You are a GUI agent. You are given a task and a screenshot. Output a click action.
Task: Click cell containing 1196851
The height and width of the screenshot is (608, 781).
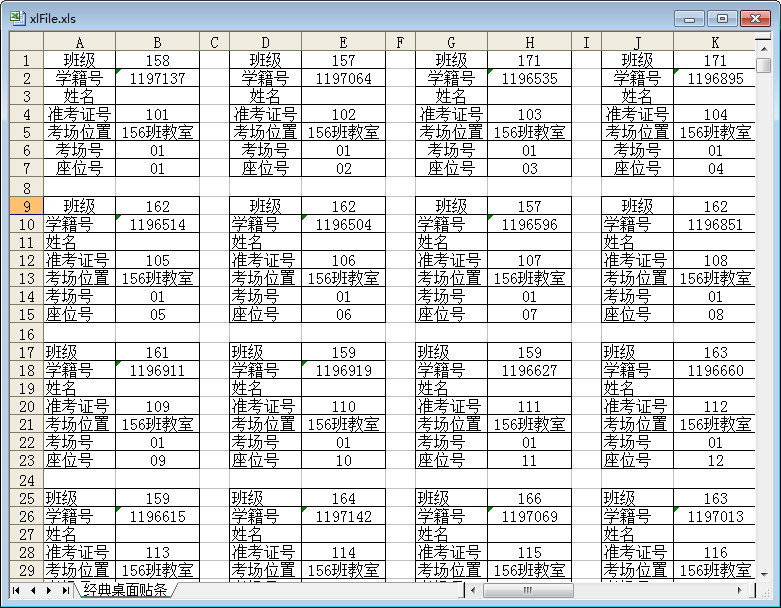point(715,225)
